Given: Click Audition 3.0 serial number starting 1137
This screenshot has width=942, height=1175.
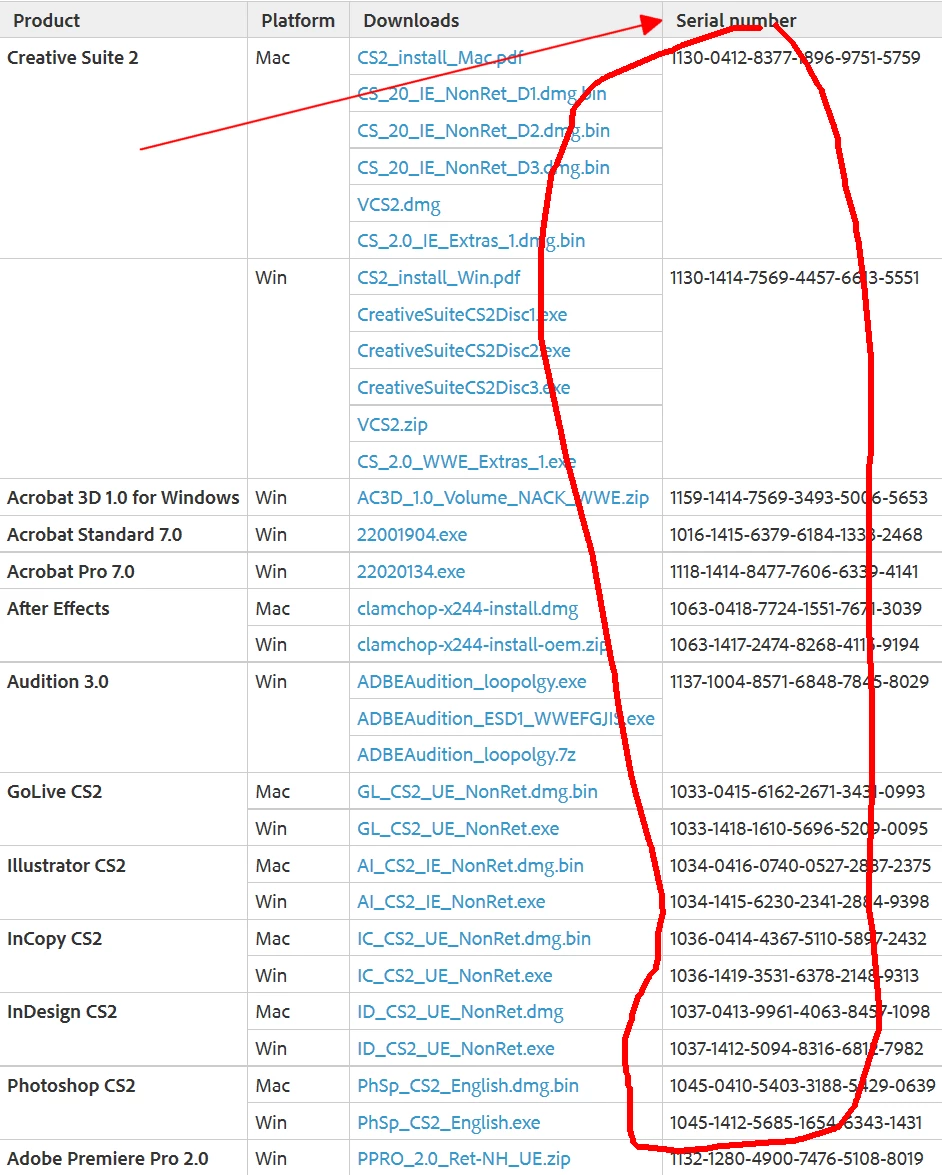Looking at the screenshot, I should click(799, 682).
